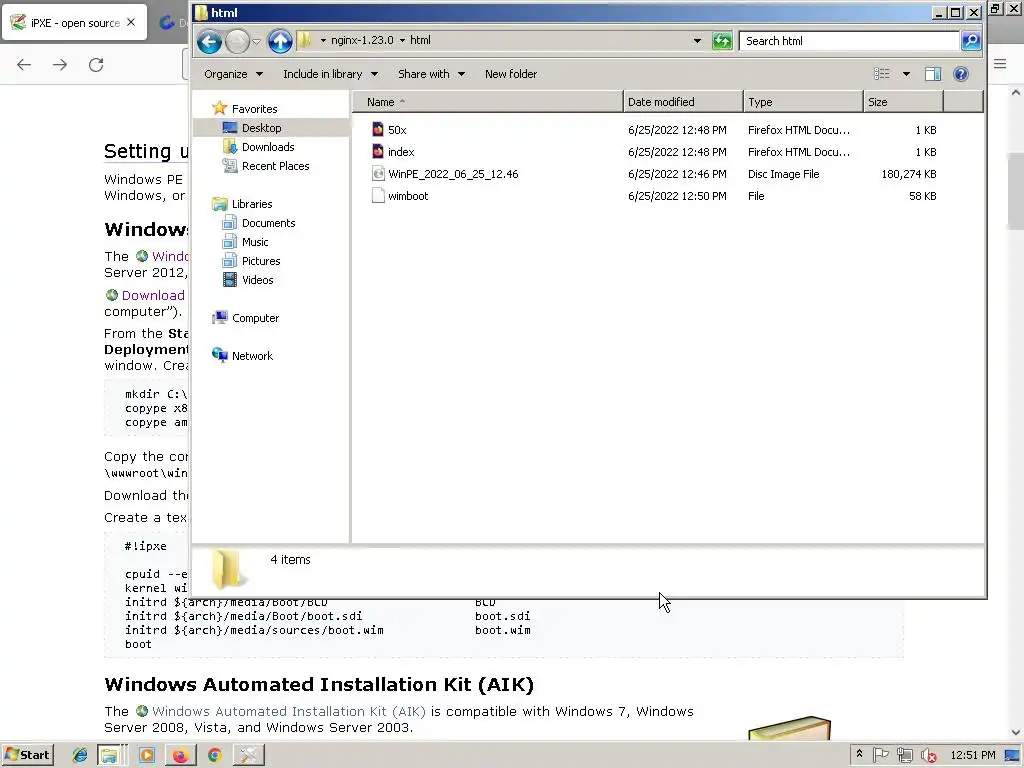
Task: Focus the Search html field
Action: [x=849, y=40]
